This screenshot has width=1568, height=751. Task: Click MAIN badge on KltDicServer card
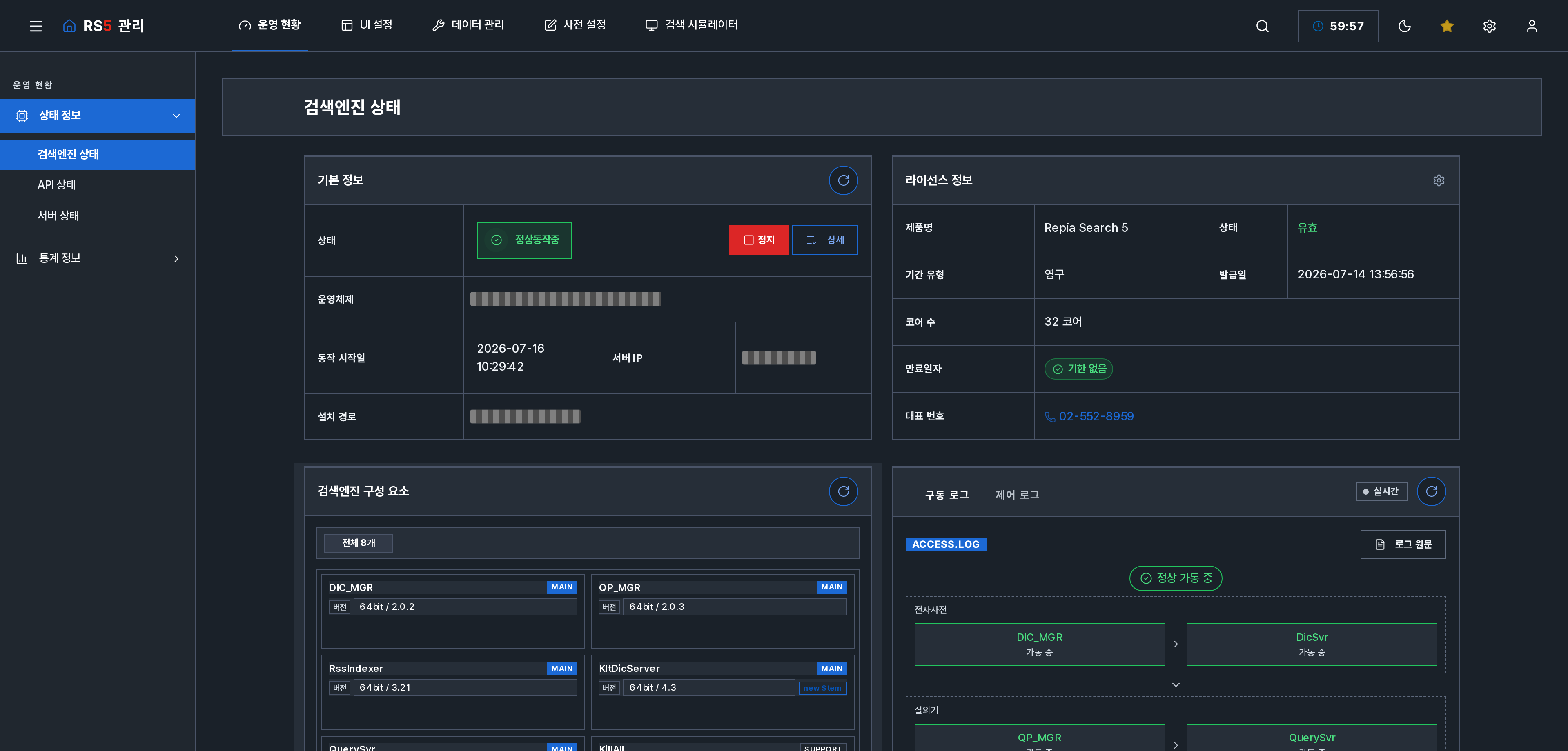pos(831,668)
